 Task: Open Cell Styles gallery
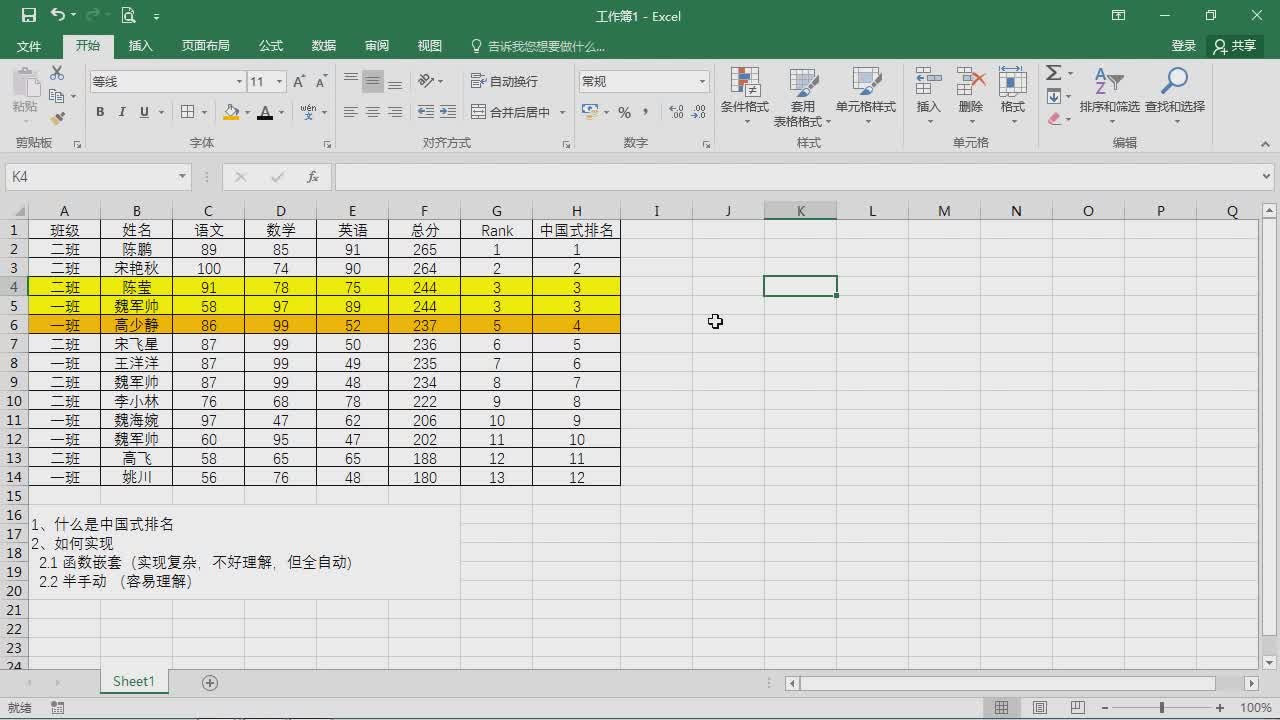(866, 97)
